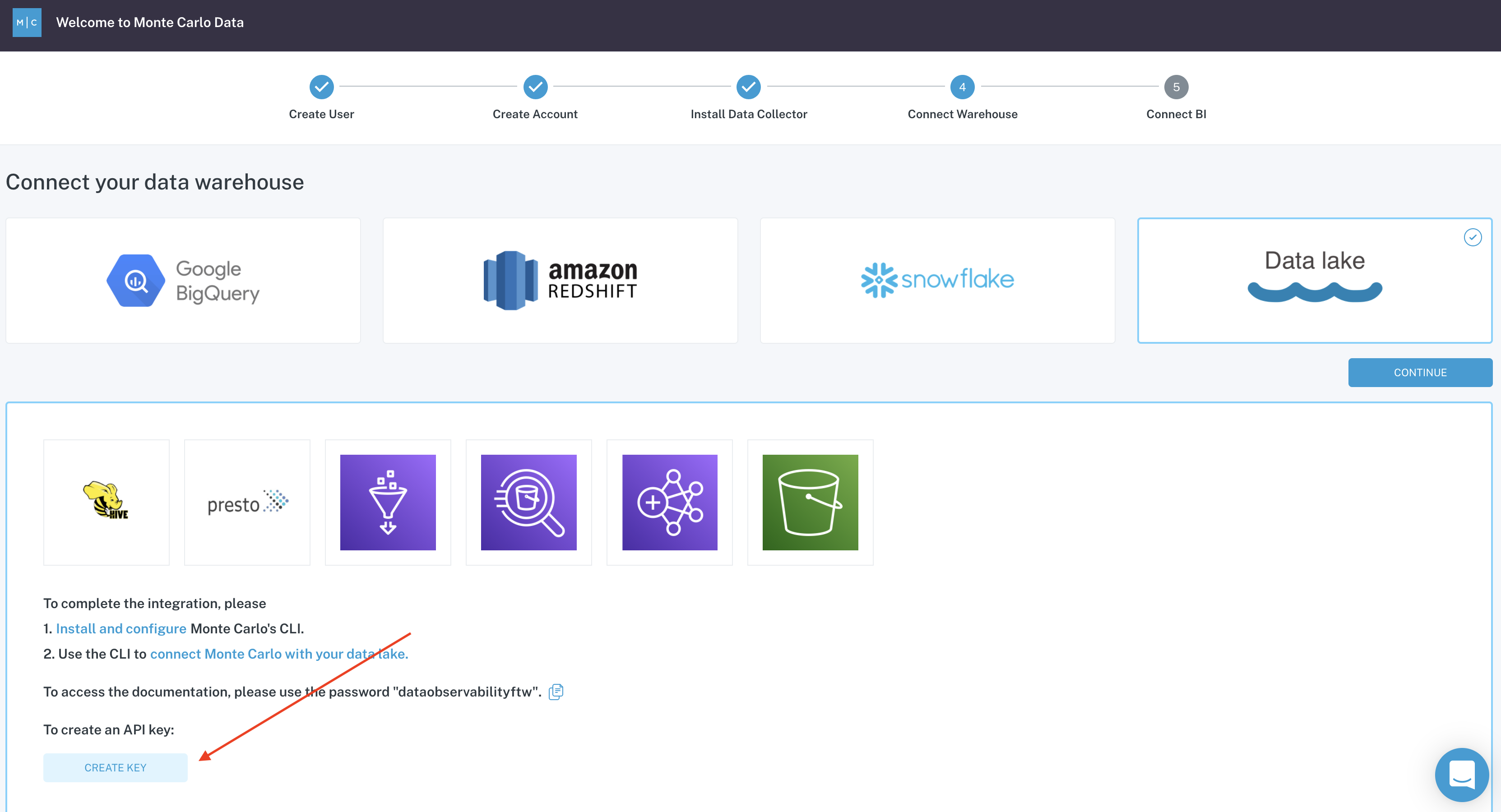1501x812 pixels.
Task: Go to Create User step
Action: pyautogui.click(x=321, y=88)
